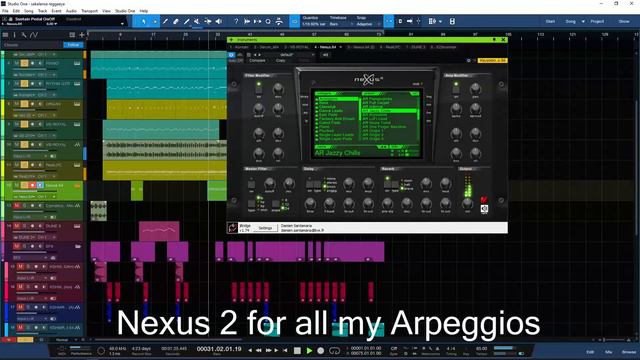
Task: Click the macro toolbar icon
Action: tap(432, 21)
